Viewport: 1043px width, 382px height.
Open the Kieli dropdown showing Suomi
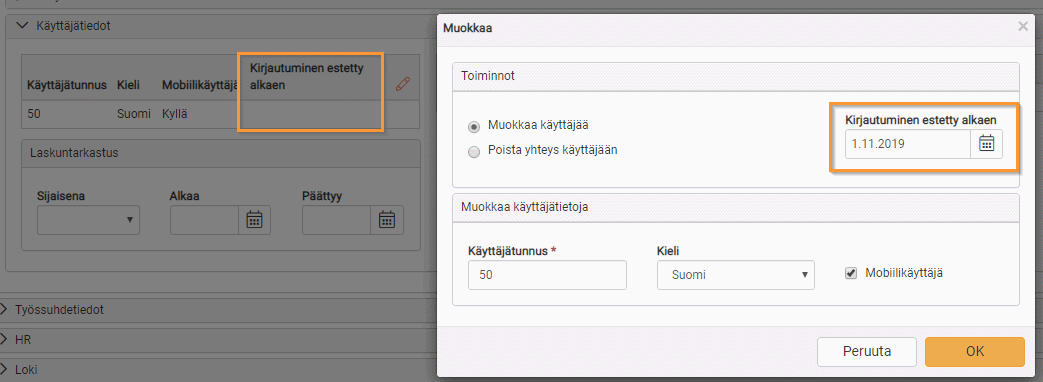pos(736,275)
